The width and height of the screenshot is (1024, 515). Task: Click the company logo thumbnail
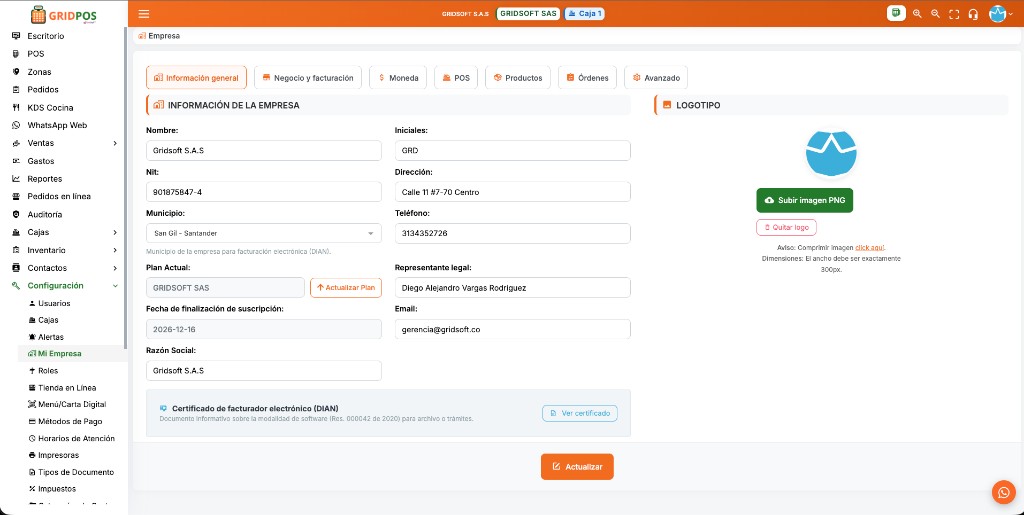831,153
